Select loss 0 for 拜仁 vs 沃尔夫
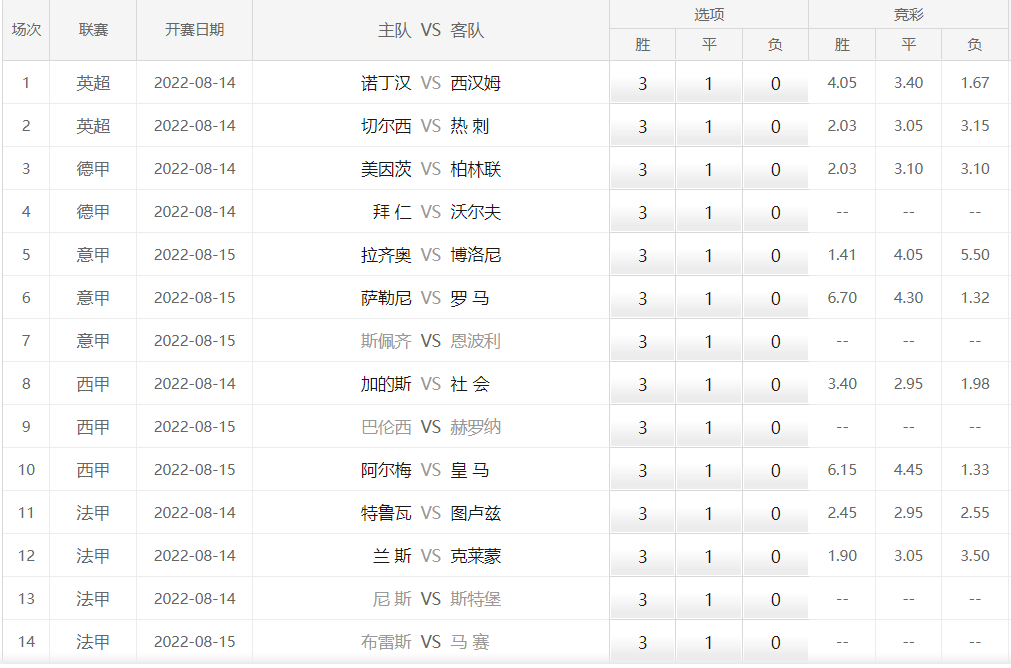The width and height of the screenshot is (1011, 668). click(776, 212)
